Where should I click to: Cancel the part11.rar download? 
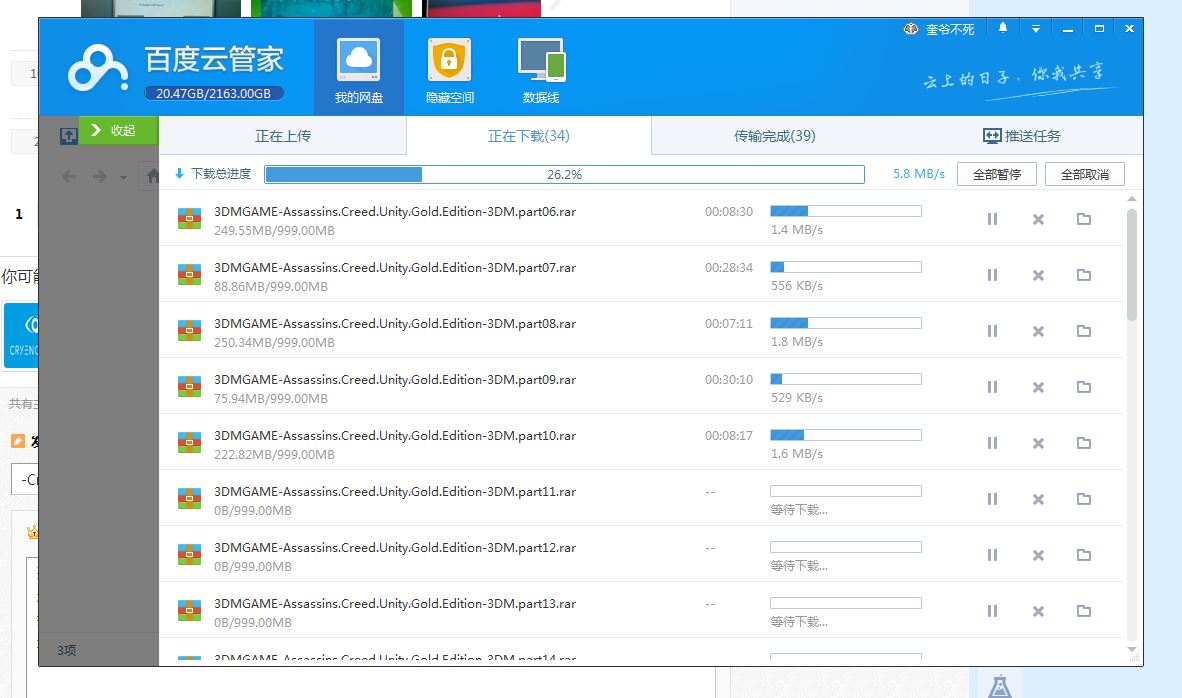(x=1038, y=499)
